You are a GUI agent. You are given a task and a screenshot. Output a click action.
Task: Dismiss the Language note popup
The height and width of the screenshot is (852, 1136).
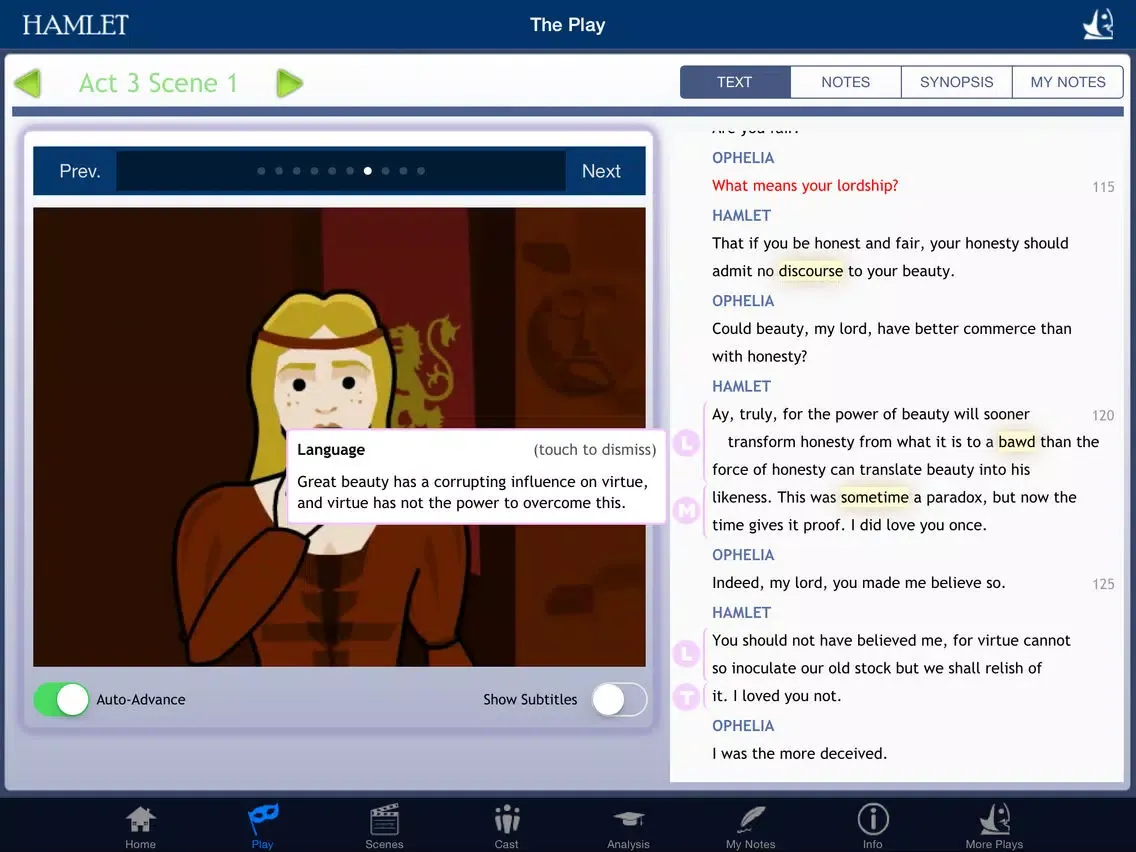coord(476,476)
